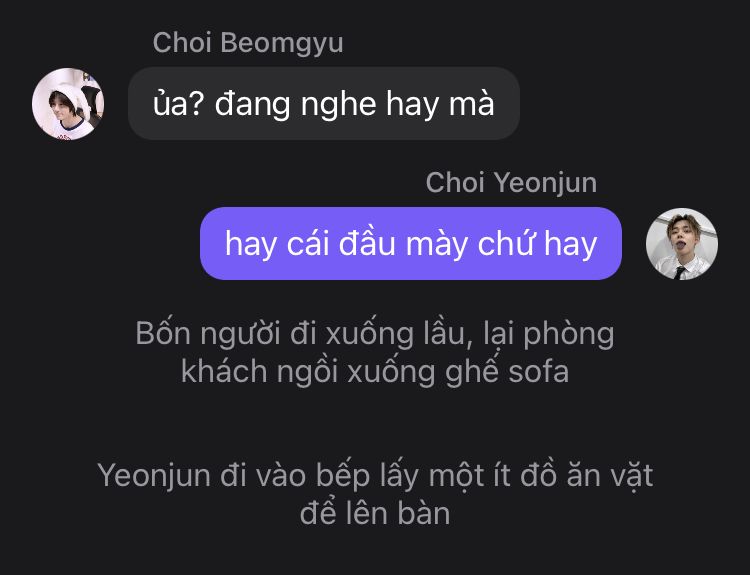Click the Choi Beomgyu sender name label
The width and height of the screenshot is (750, 575).
tap(248, 43)
